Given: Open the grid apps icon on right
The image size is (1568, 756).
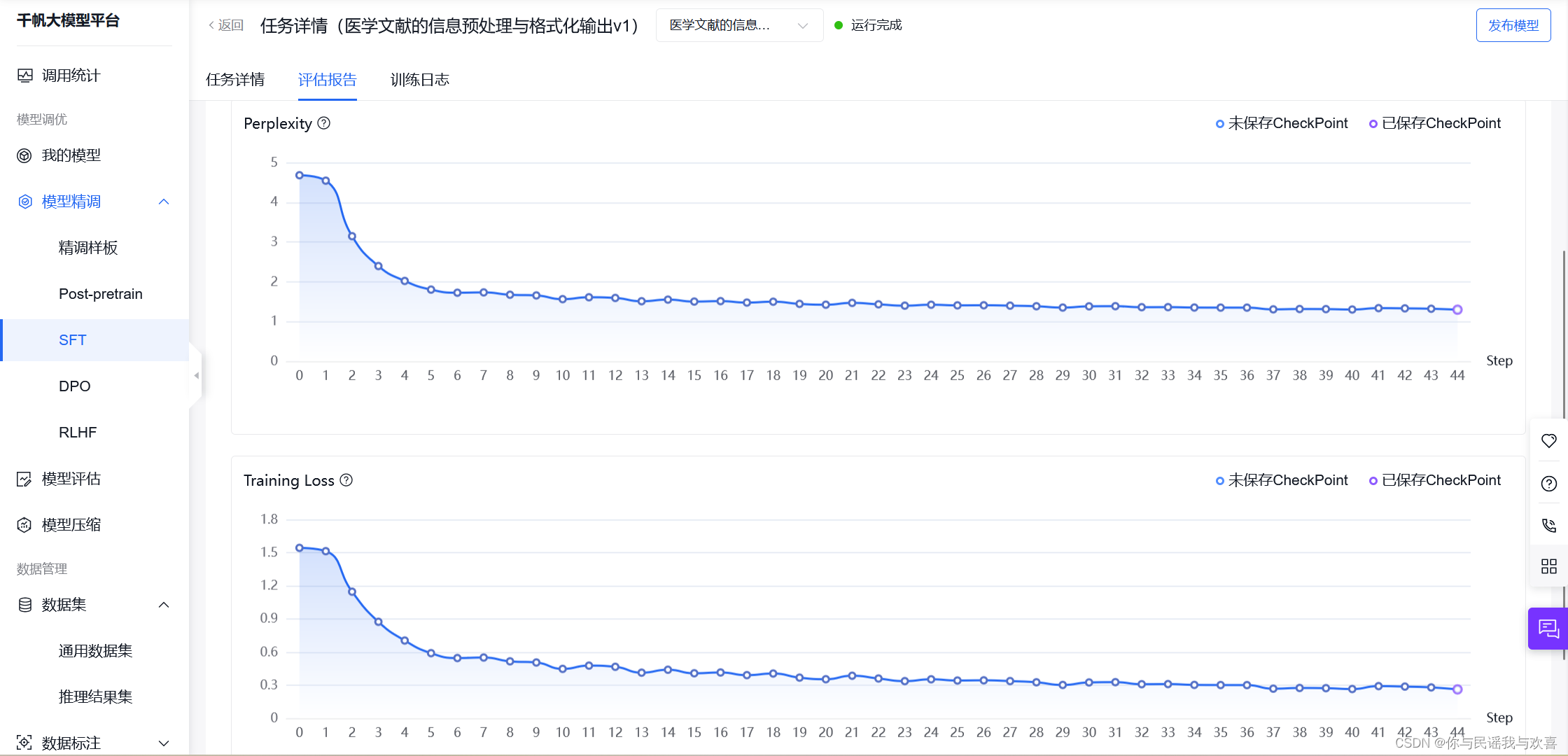Looking at the screenshot, I should tap(1548, 566).
